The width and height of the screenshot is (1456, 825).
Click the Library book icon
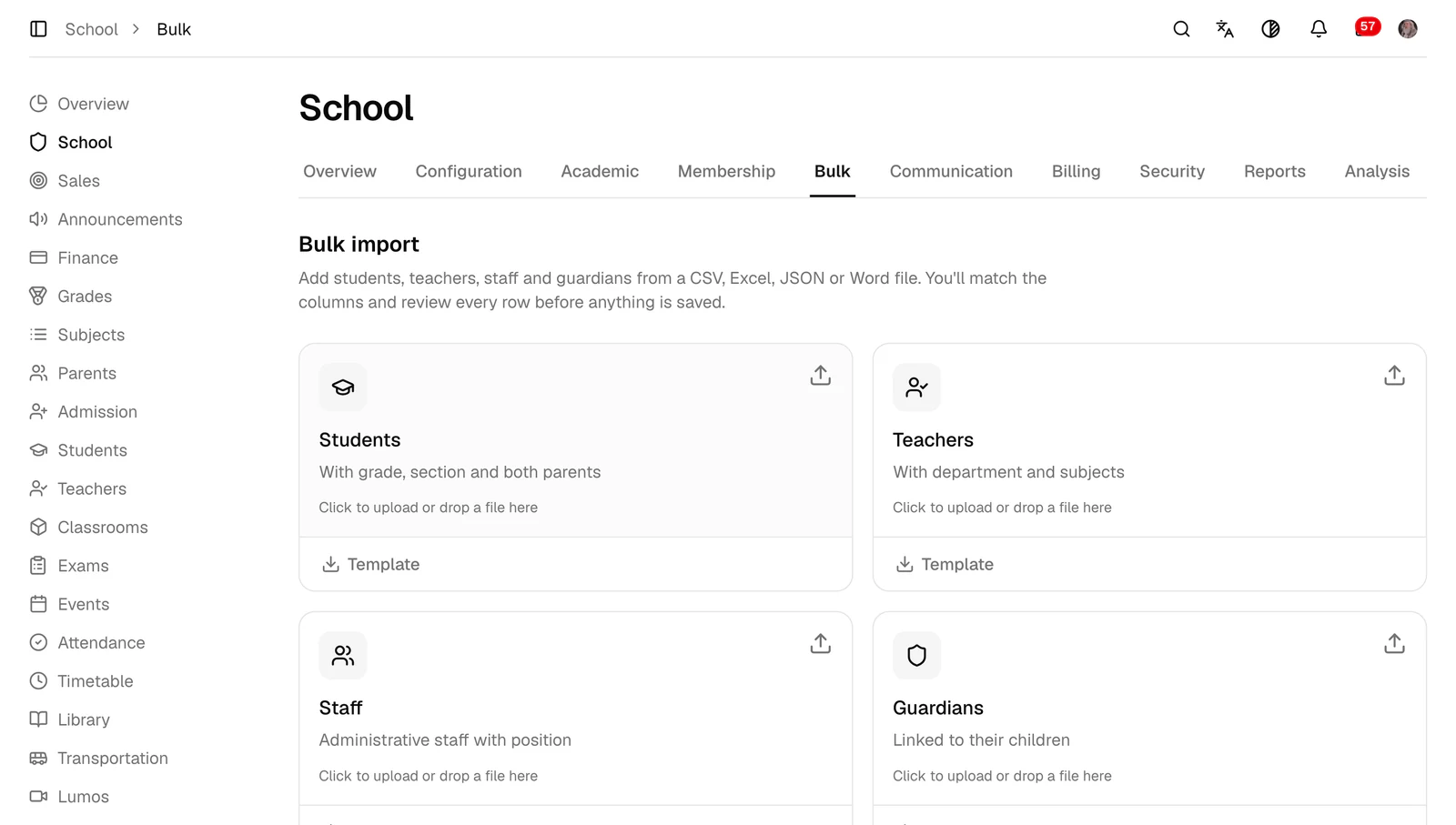(38, 719)
